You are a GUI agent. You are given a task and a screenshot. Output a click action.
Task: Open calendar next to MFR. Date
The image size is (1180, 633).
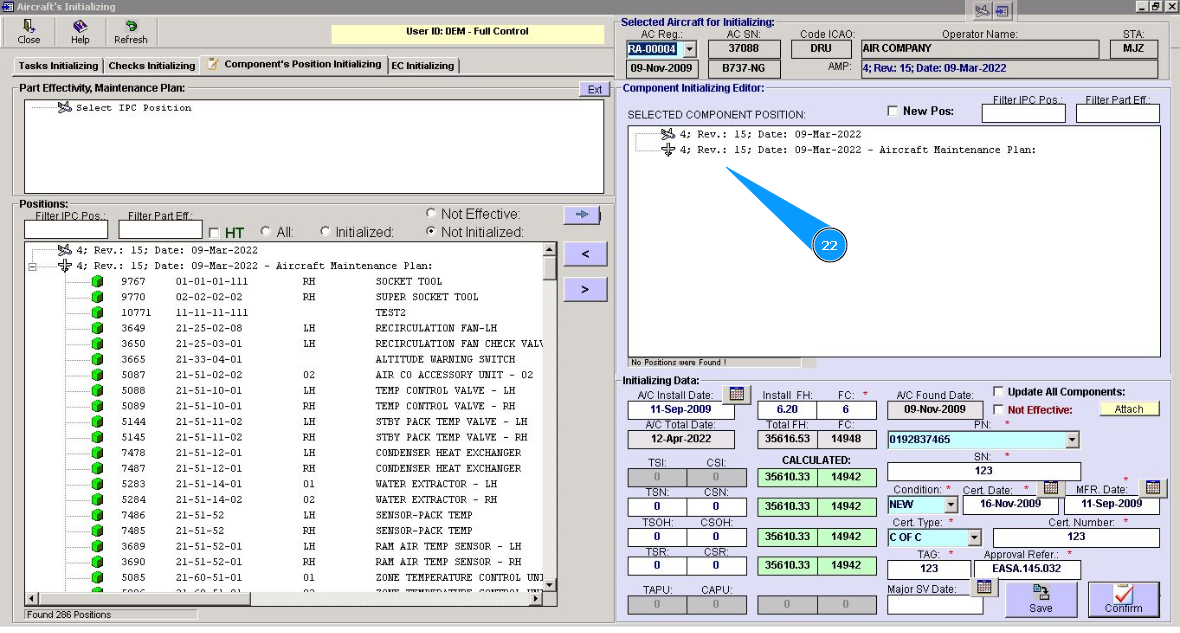point(1152,487)
